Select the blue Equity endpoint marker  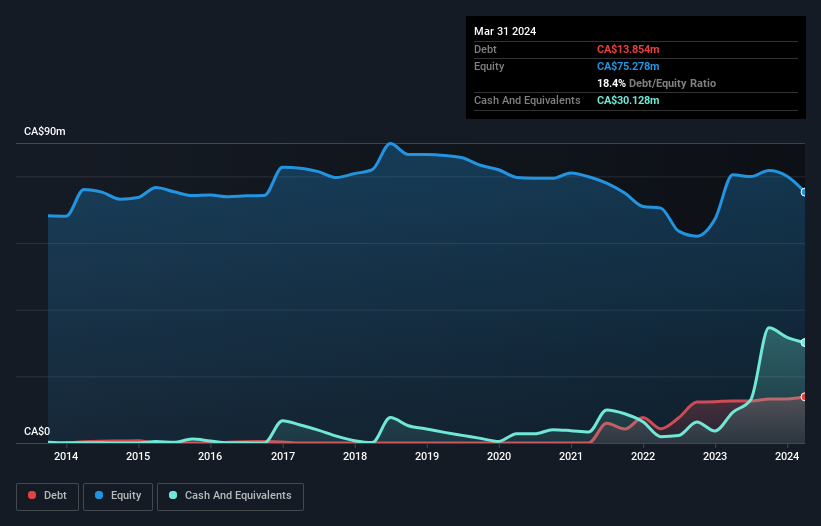click(804, 192)
